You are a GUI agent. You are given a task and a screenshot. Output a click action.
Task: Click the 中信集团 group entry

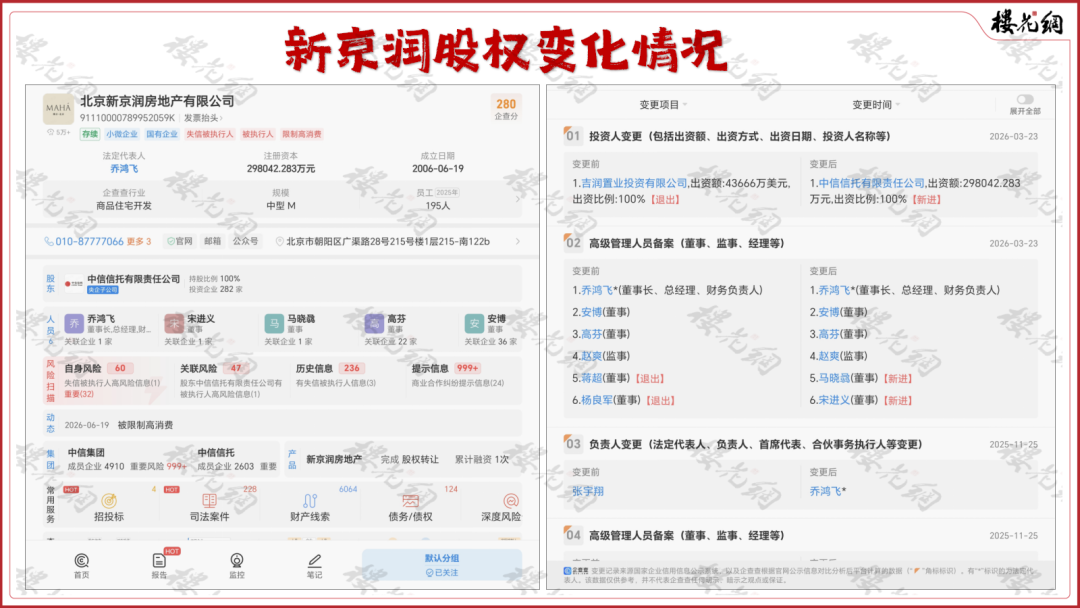126,459
